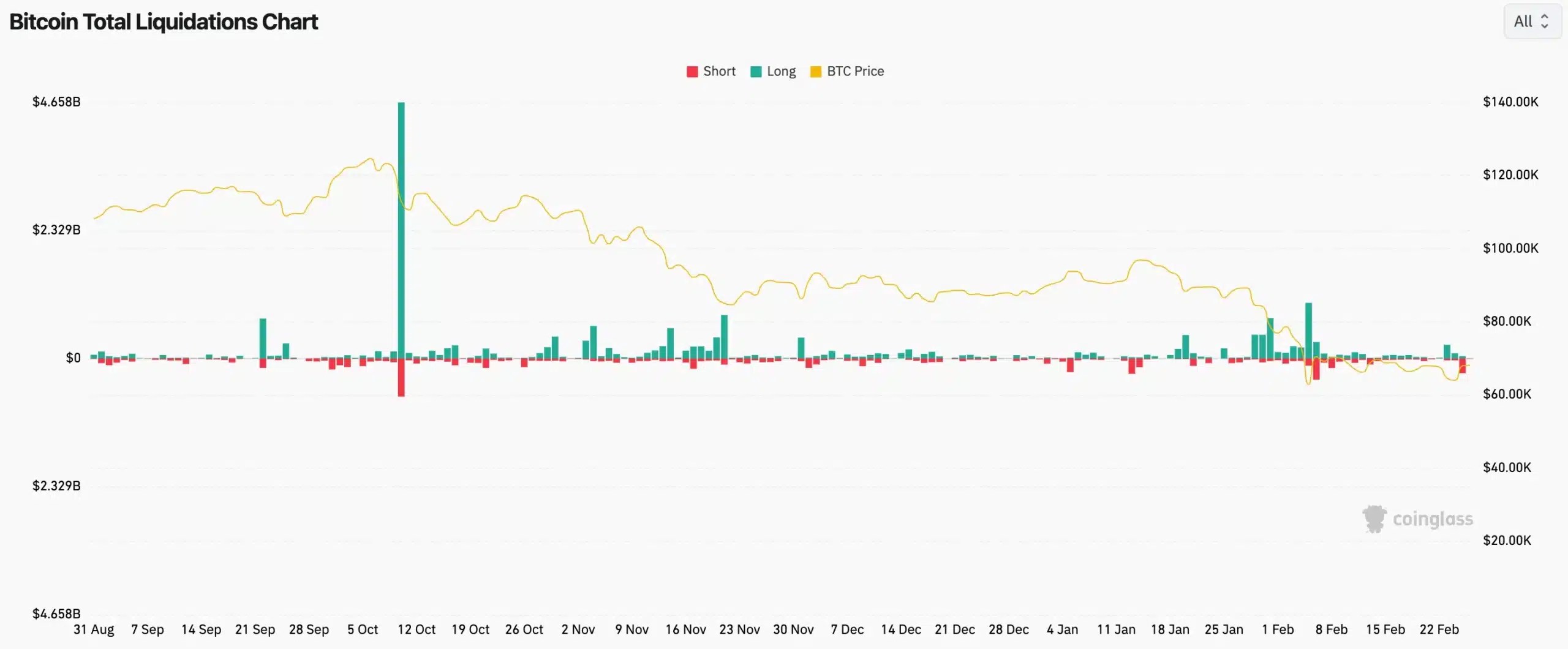Select the 31 Aug date label
1568x649 pixels.
tap(93, 629)
